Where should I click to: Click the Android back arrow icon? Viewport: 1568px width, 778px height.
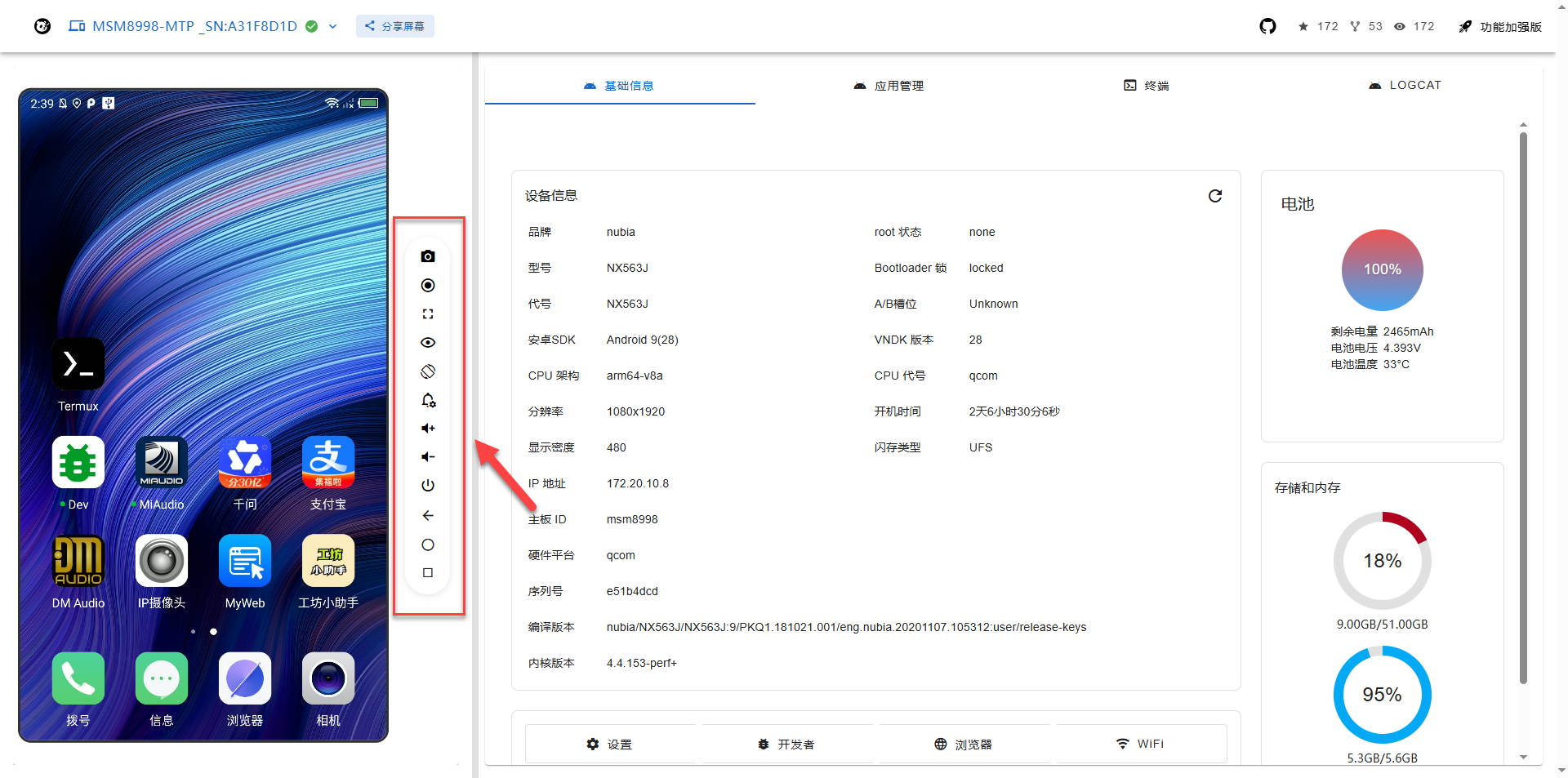click(428, 515)
